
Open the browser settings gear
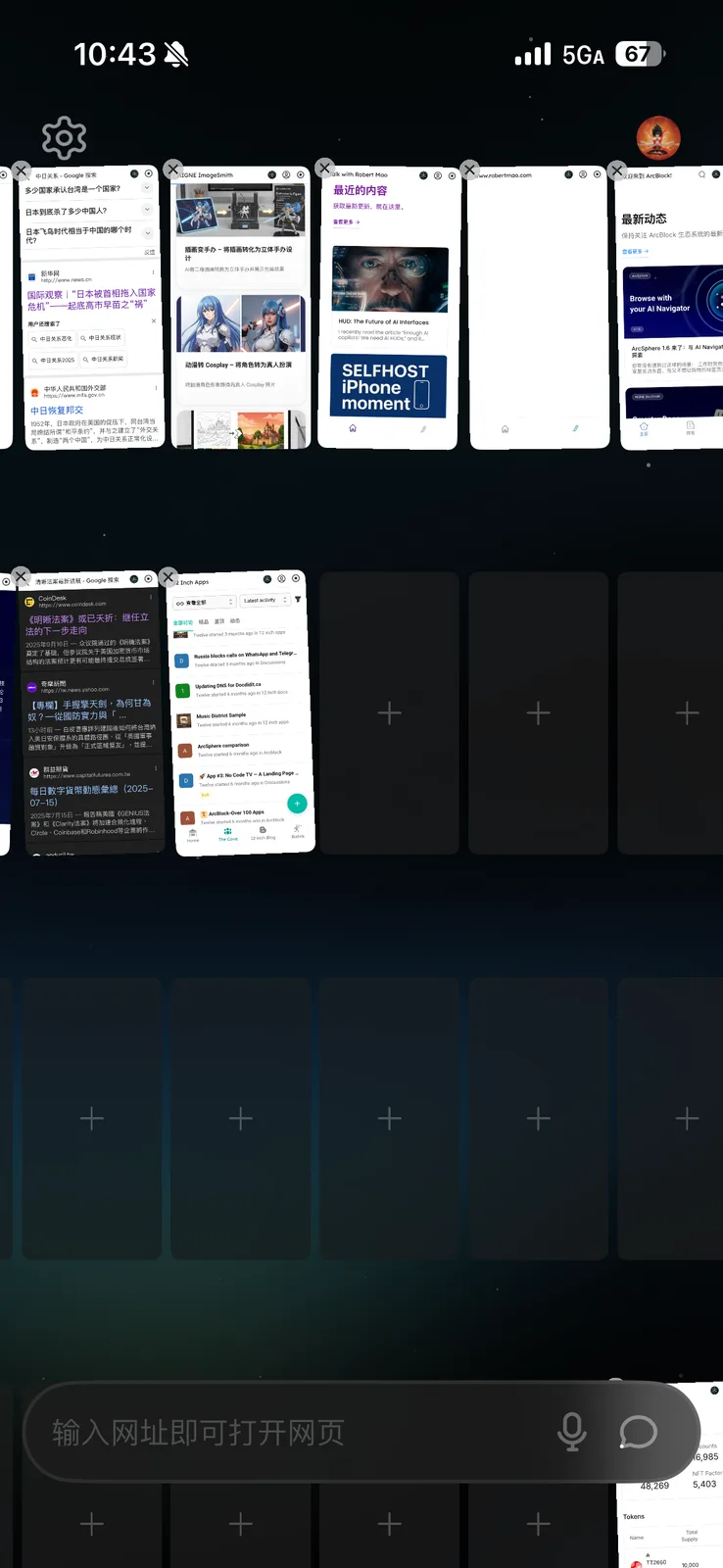click(65, 138)
